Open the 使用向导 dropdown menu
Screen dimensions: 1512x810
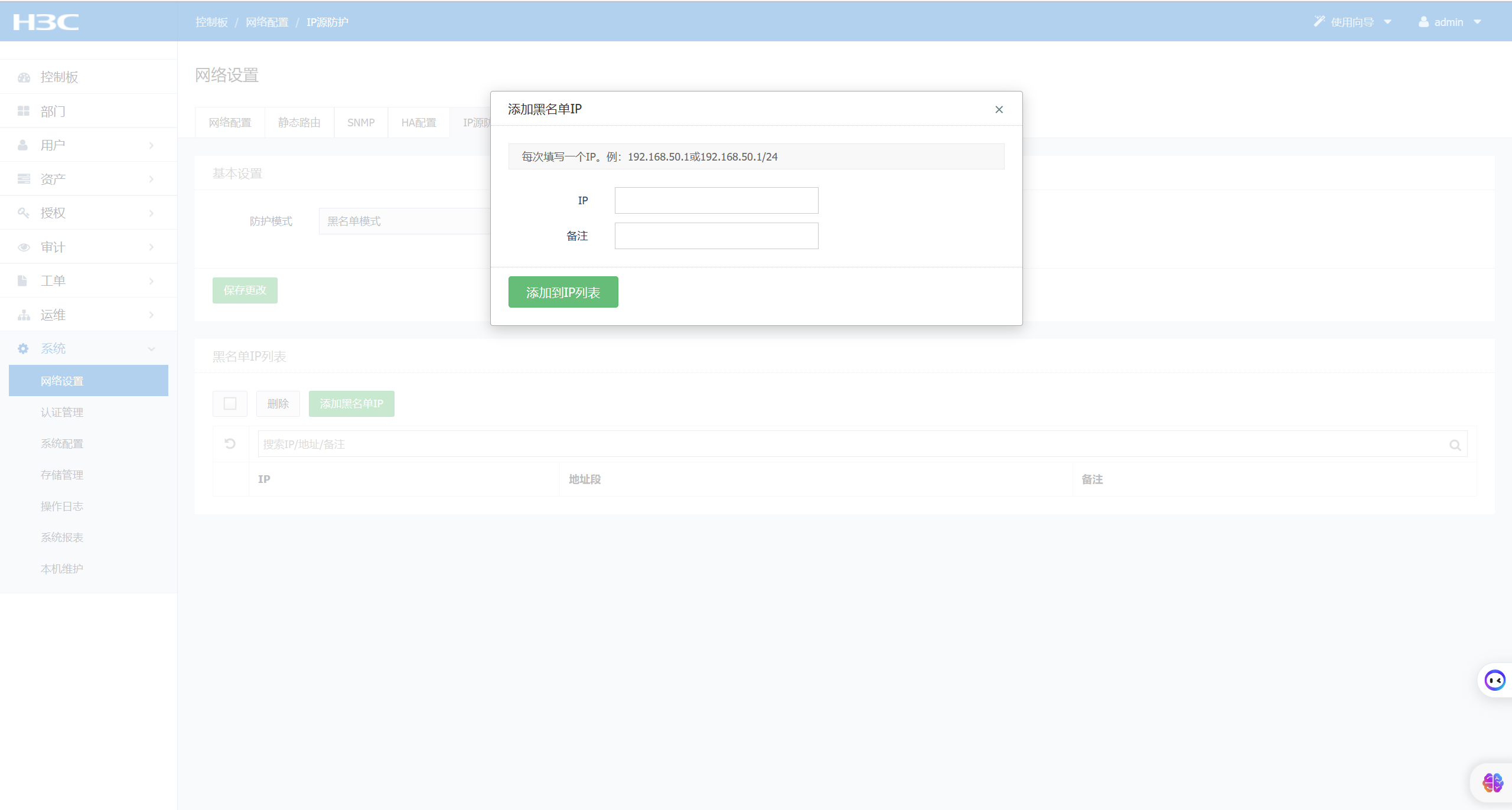[1353, 22]
